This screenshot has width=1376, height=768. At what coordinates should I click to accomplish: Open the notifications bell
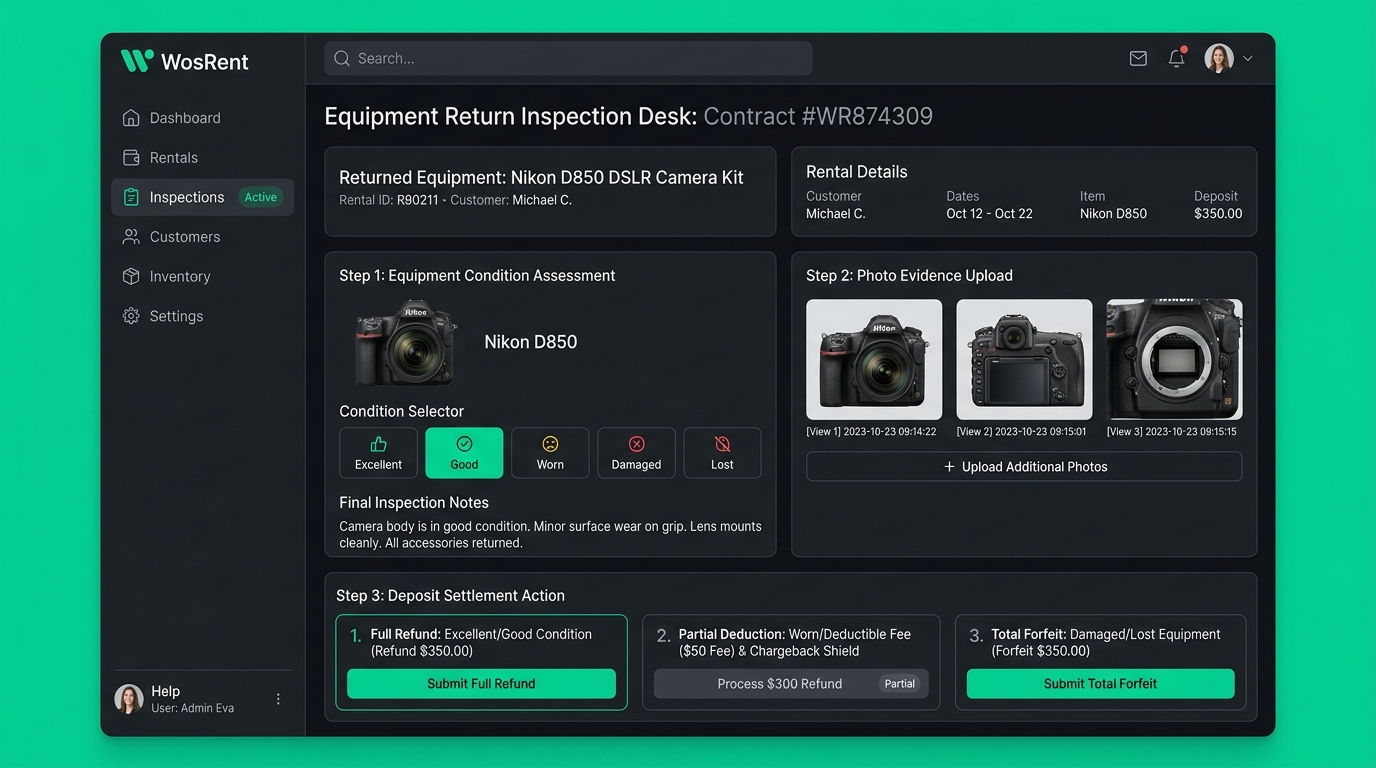coord(1177,58)
